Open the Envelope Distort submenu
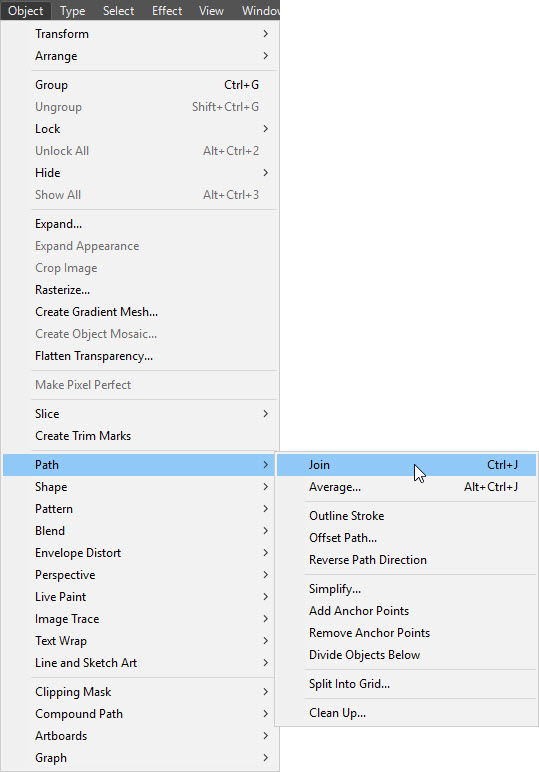The height and width of the screenshot is (772, 539). [x=140, y=553]
